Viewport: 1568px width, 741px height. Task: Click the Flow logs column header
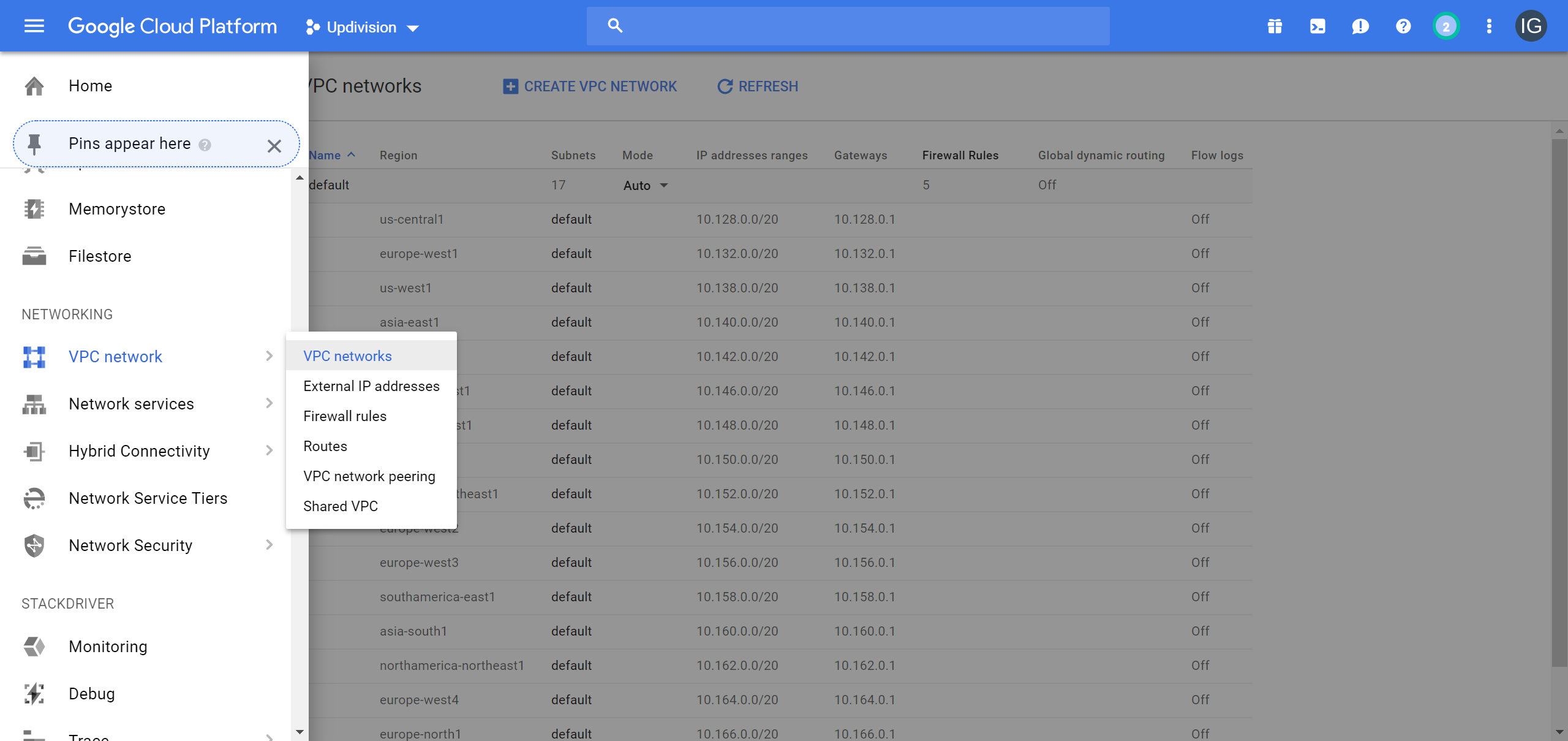coord(1217,155)
